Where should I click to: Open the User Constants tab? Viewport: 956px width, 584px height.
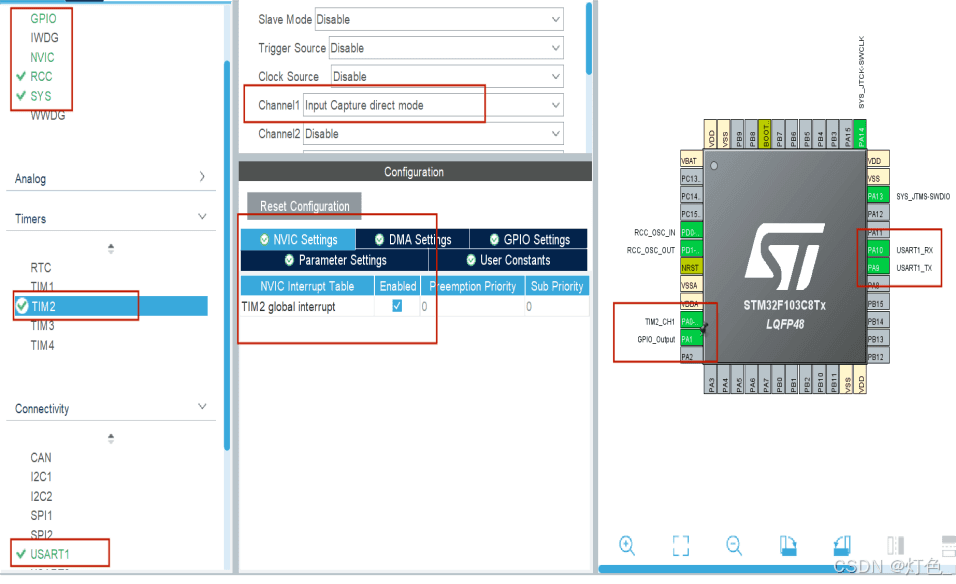(508, 260)
